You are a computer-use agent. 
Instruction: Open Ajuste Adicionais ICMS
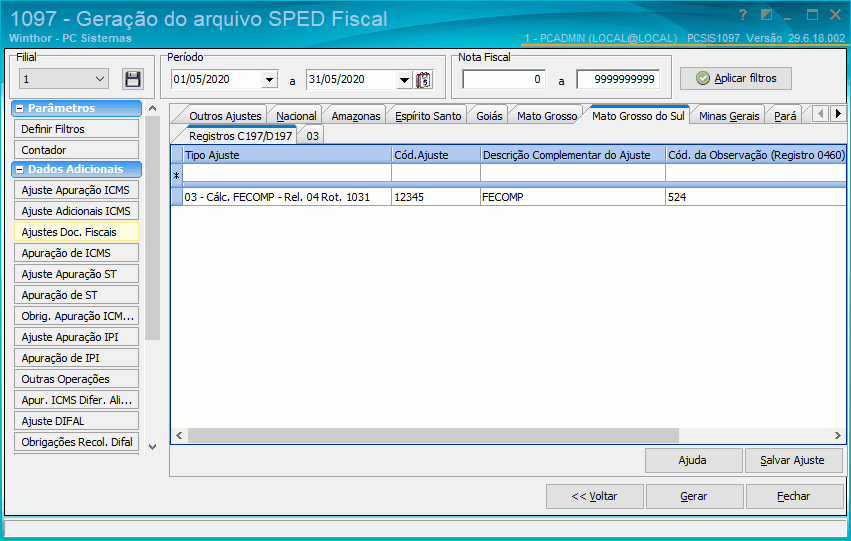pyautogui.click(x=77, y=211)
